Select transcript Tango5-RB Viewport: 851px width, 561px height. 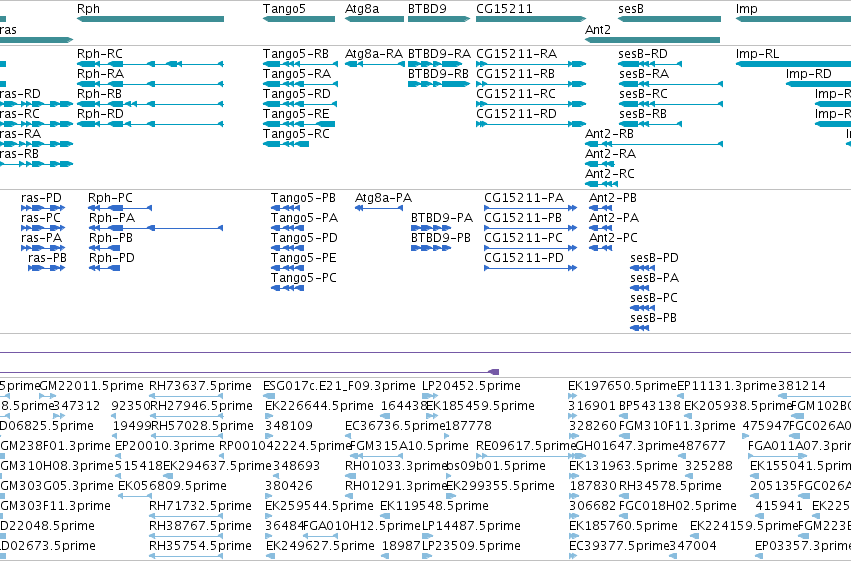[301, 64]
